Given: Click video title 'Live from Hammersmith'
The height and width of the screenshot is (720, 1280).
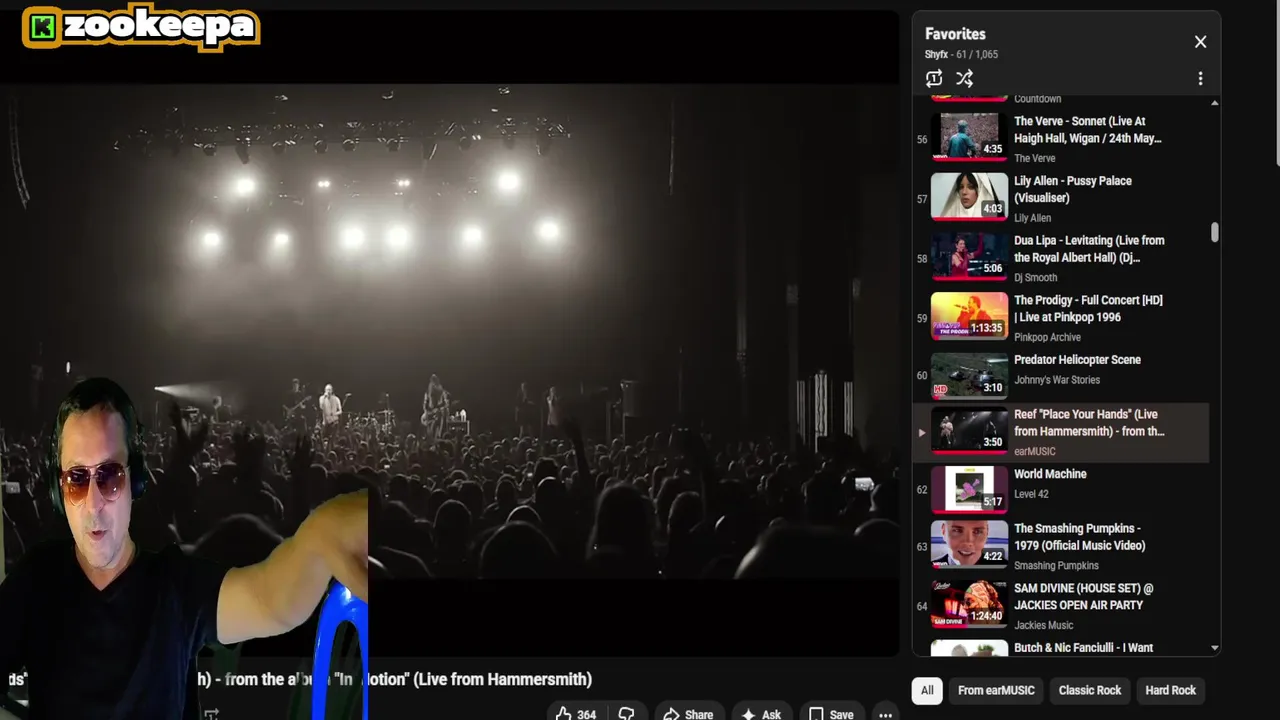Looking at the screenshot, I should point(503,679).
